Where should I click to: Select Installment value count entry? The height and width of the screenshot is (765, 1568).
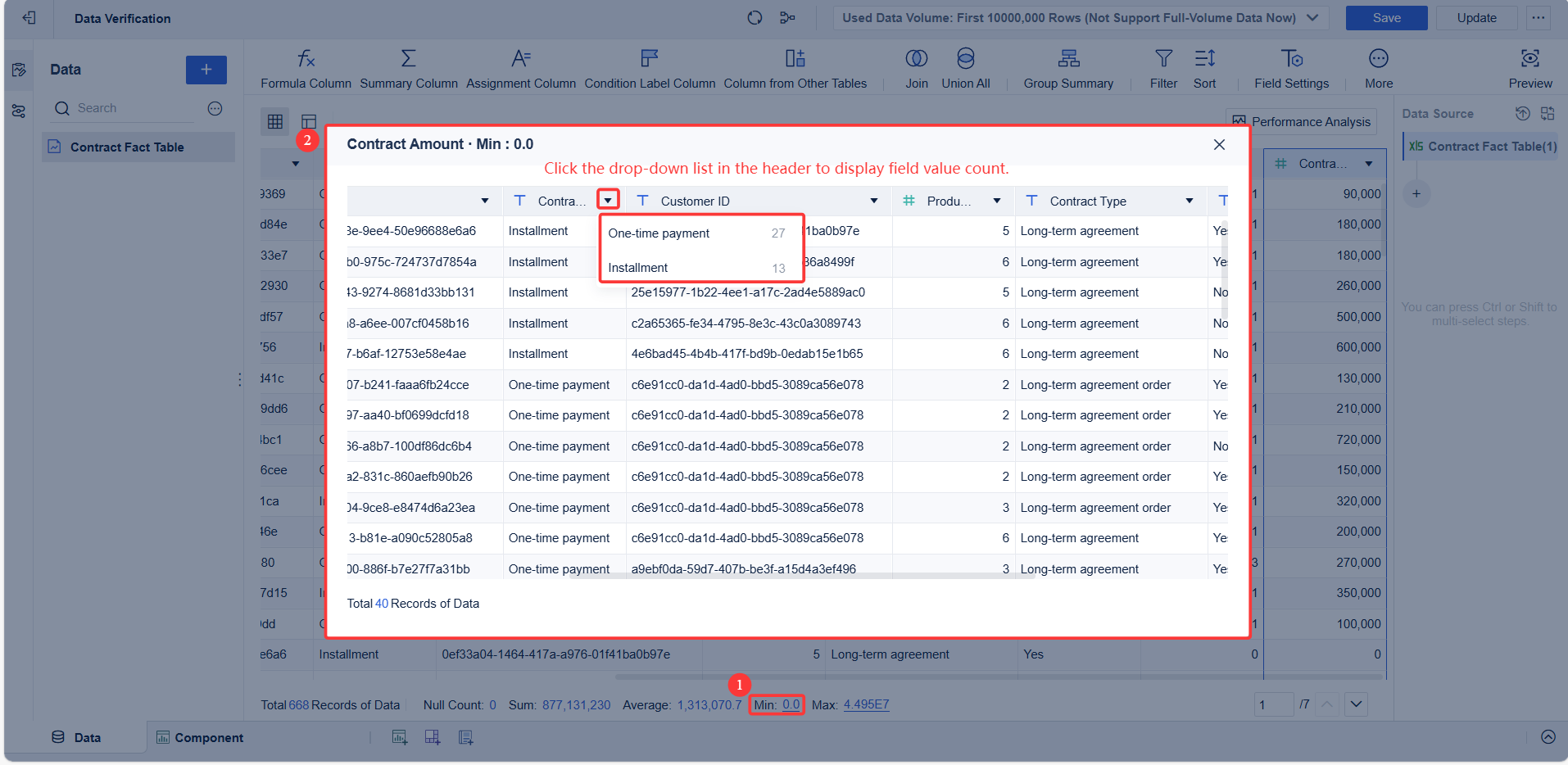[701, 268]
